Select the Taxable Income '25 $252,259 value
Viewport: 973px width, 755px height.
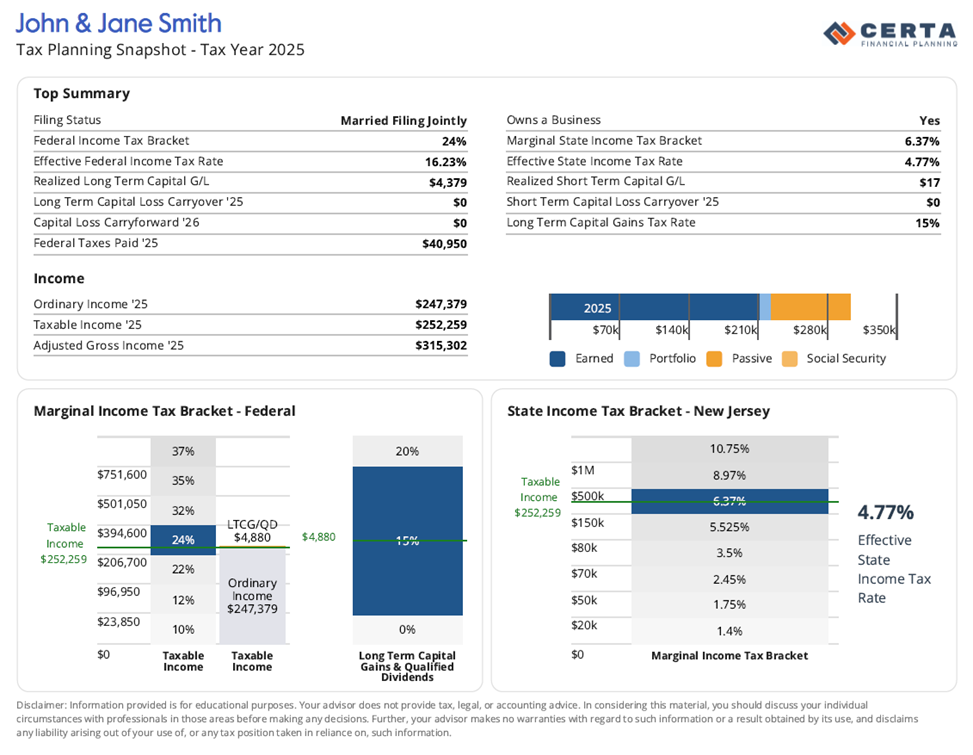tap(441, 324)
